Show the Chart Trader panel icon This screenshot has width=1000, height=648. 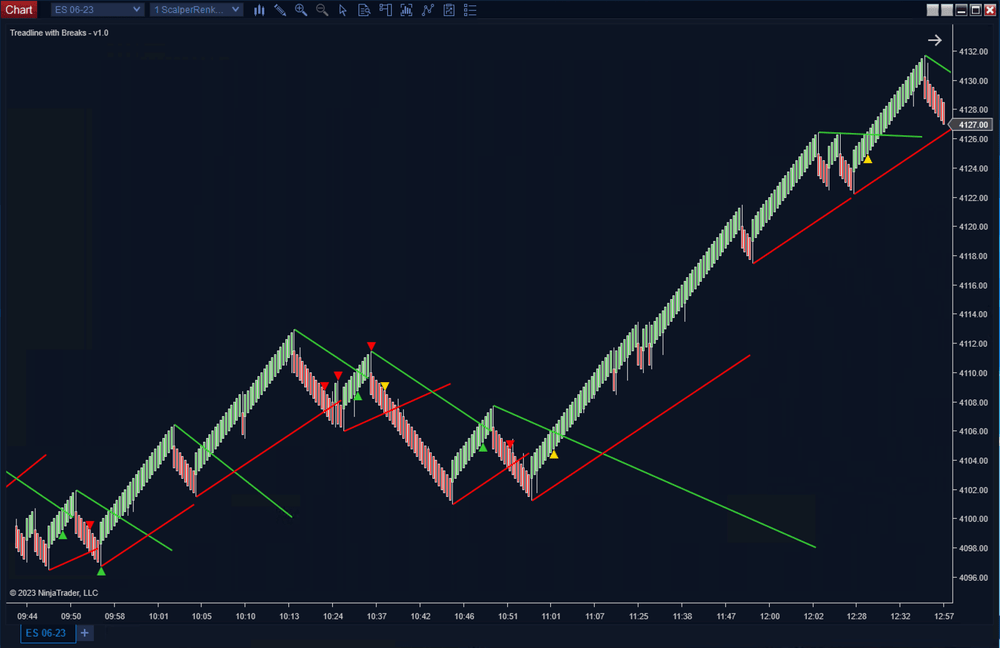[x=385, y=10]
